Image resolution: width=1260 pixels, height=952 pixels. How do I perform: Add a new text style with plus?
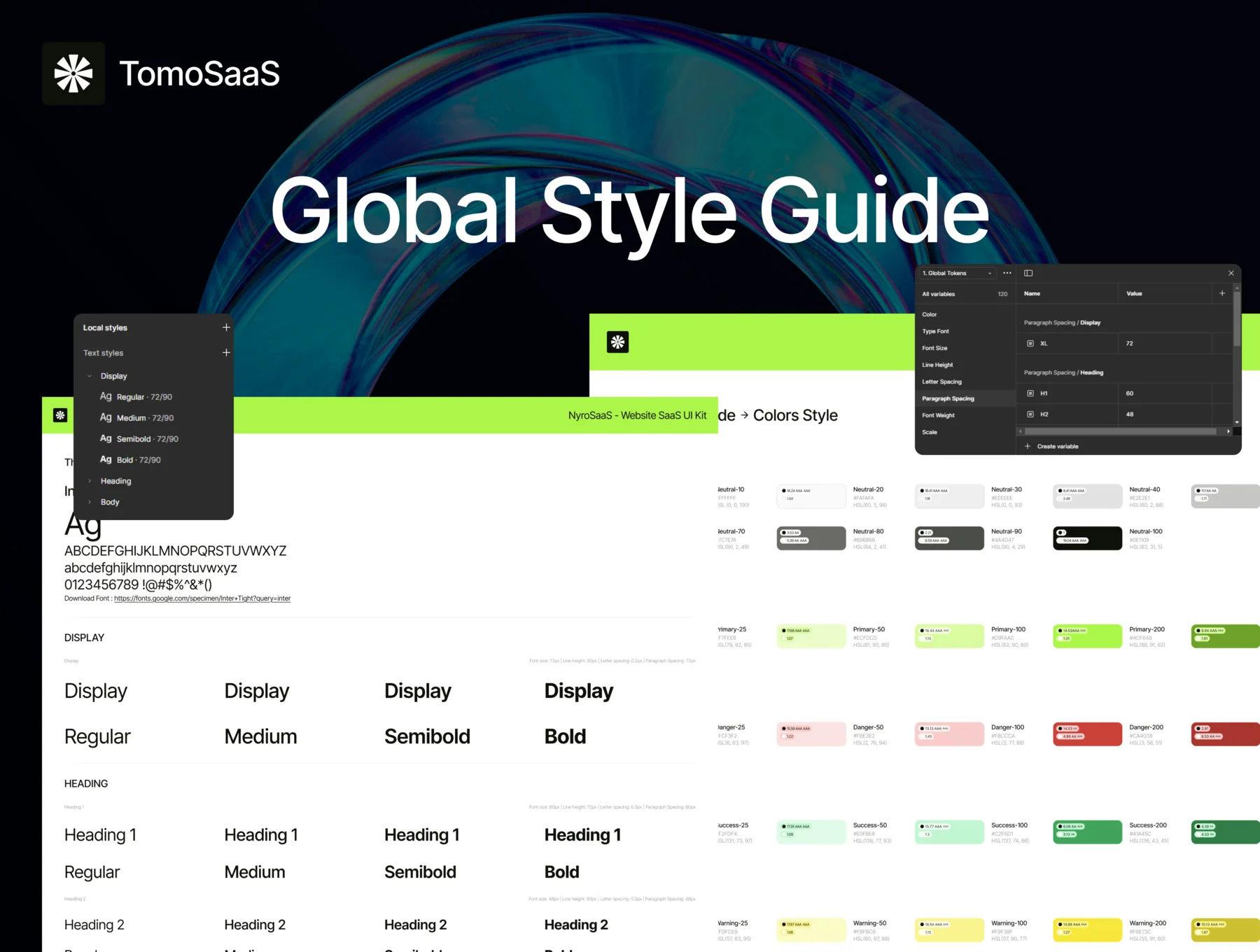click(226, 353)
